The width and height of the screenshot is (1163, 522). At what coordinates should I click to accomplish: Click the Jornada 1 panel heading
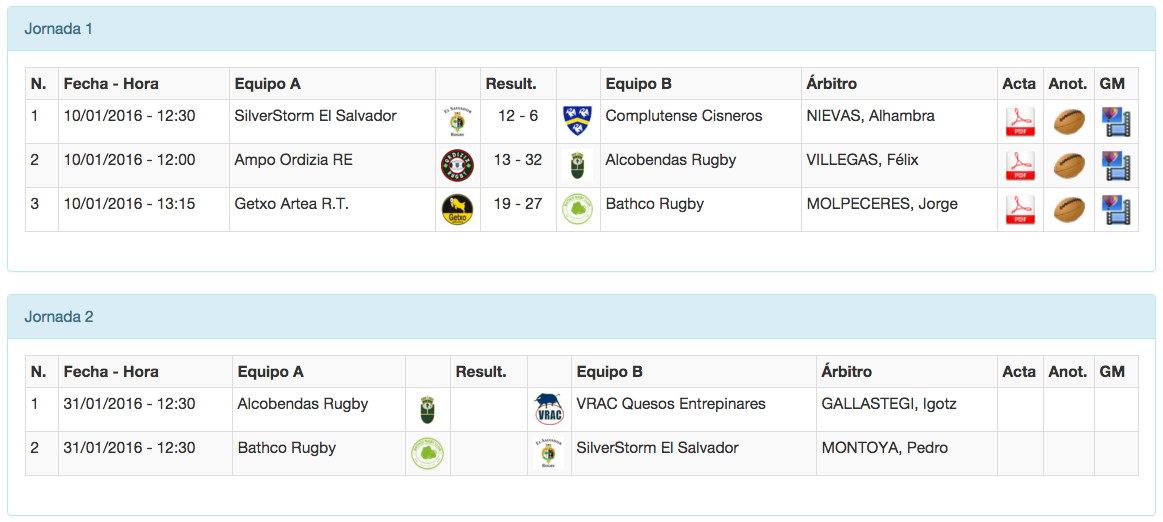coord(59,29)
